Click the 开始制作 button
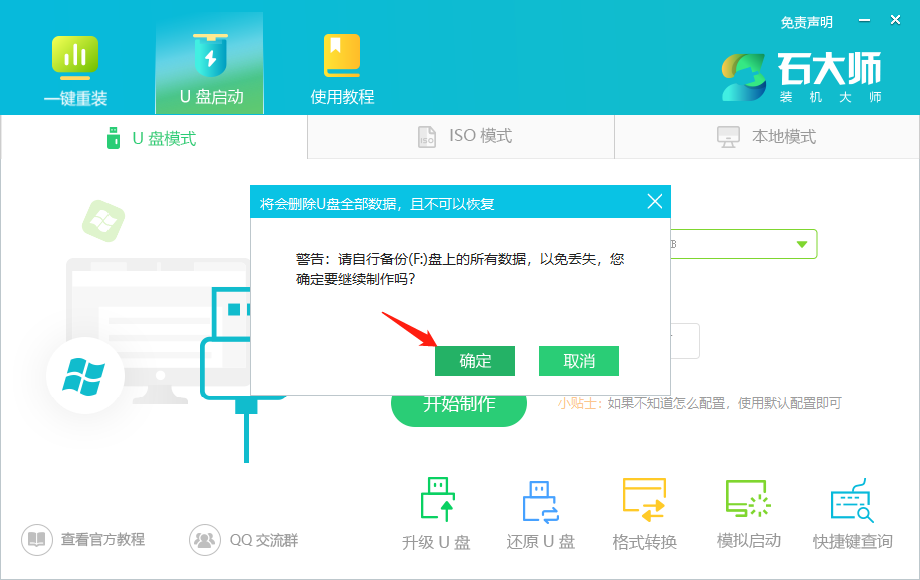This screenshot has width=920, height=580. pyautogui.click(x=460, y=407)
